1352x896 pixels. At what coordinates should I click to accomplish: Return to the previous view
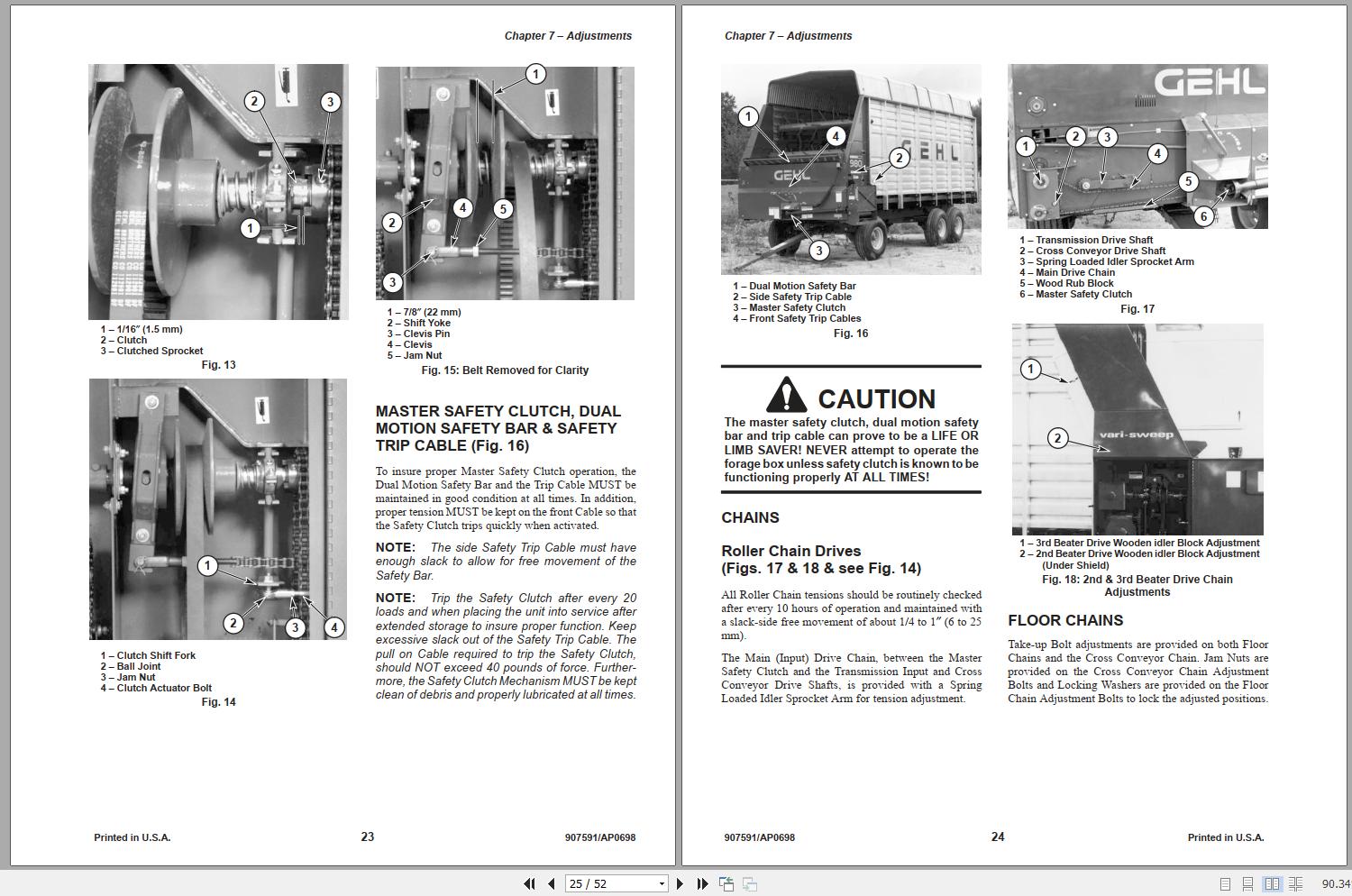pyautogui.click(x=726, y=884)
